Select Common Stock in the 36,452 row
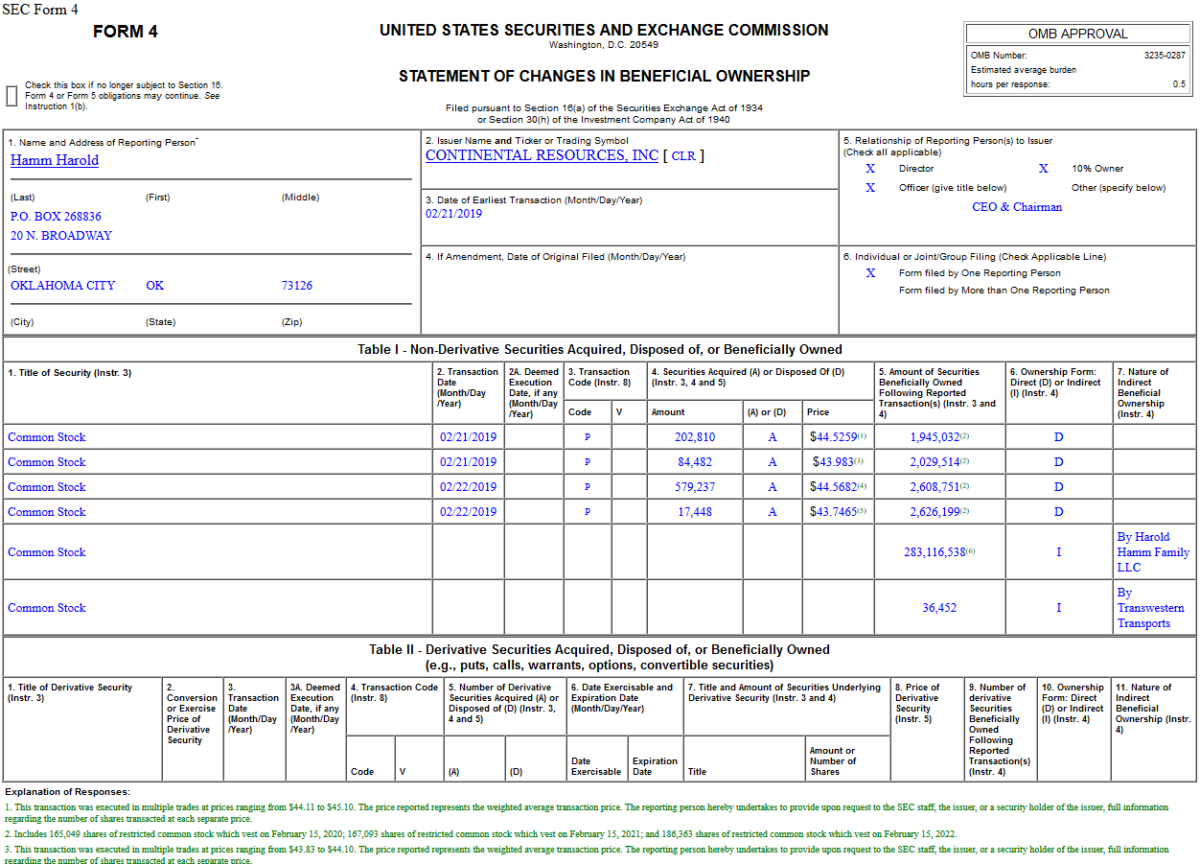This screenshot has height=864, width=1200. 47,608
